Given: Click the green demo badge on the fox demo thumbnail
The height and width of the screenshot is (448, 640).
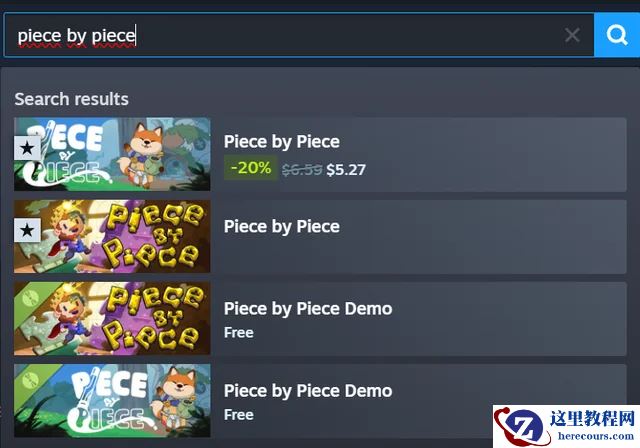Looking at the screenshot, I should 31,380.
